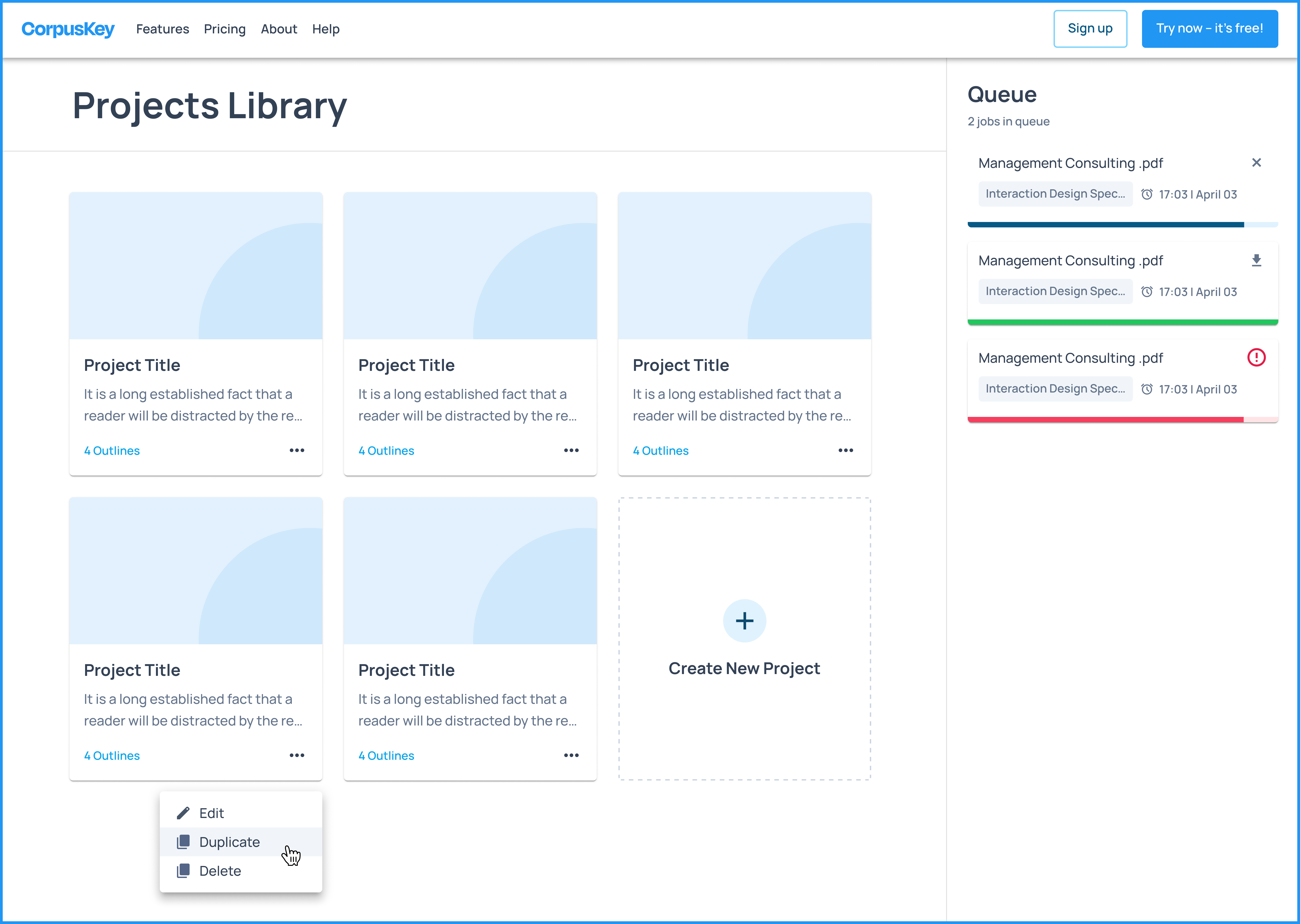Viewport: 1300px width, 924px height.
Task: Download the completed Management Consulting .pdf
Action: (1256, 260)
